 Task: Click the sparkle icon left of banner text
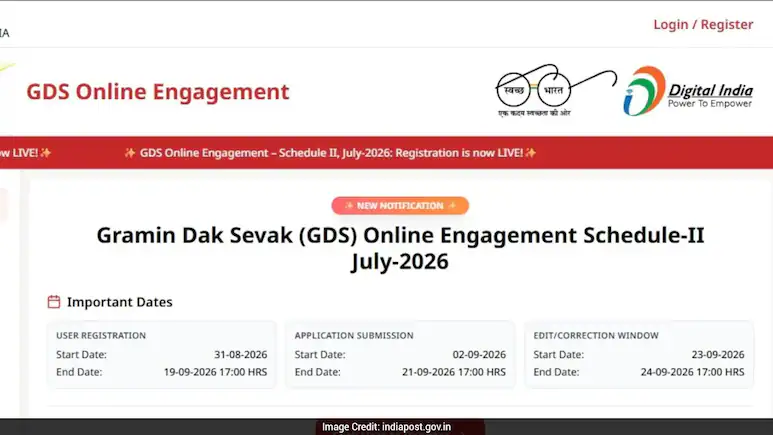click(x=130, y=152)
